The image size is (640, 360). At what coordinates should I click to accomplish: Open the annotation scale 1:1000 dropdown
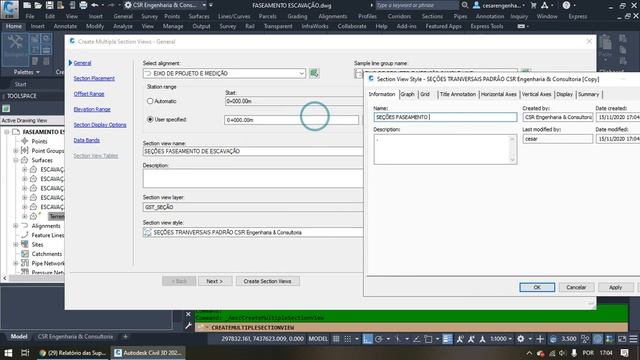tap(501, 339)
